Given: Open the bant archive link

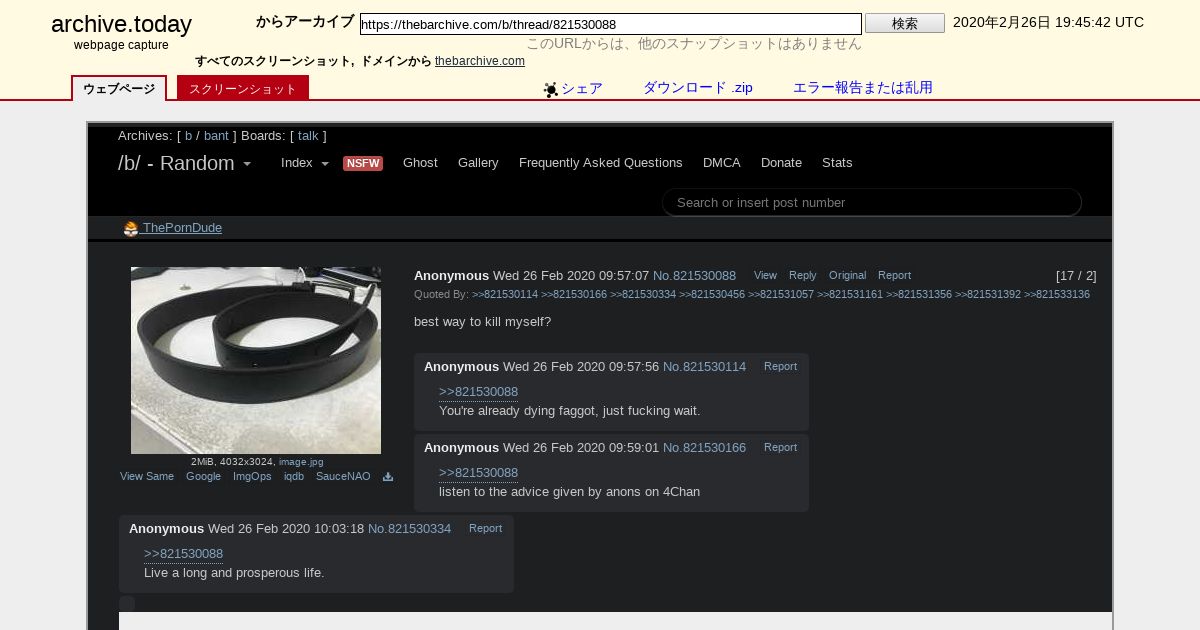Looking at the screenshot, I should point(216,136).
